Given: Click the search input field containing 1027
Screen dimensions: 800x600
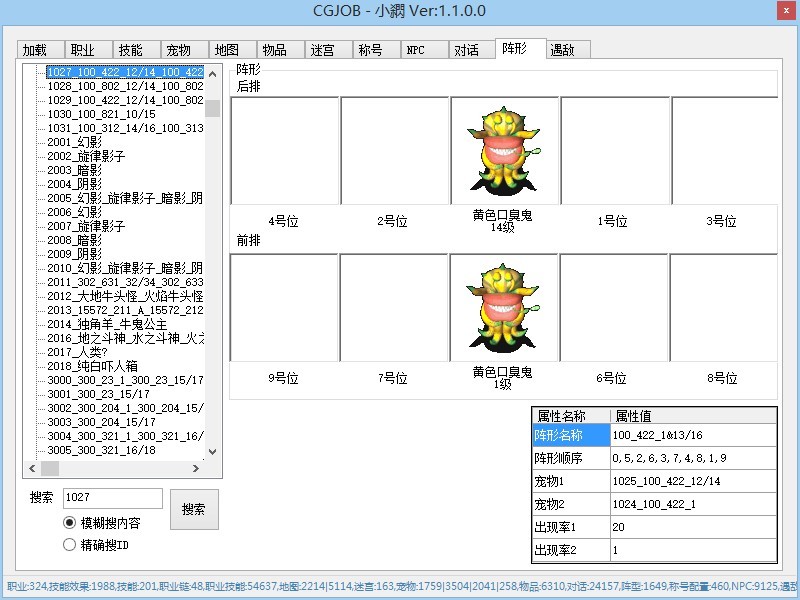Looking at the screenshot, I should 111,498.
